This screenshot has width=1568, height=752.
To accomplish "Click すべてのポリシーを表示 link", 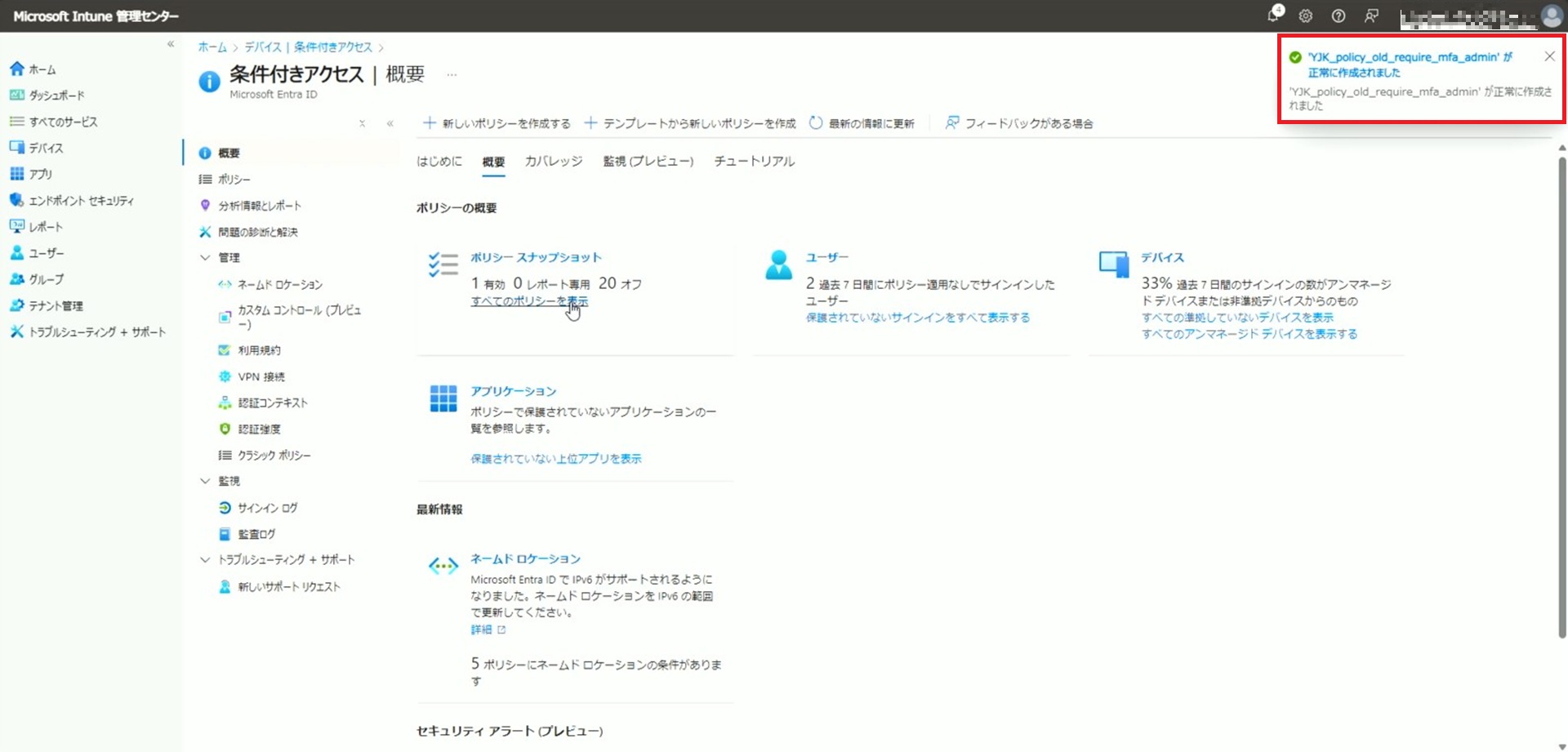I will [x=529, y=301].
